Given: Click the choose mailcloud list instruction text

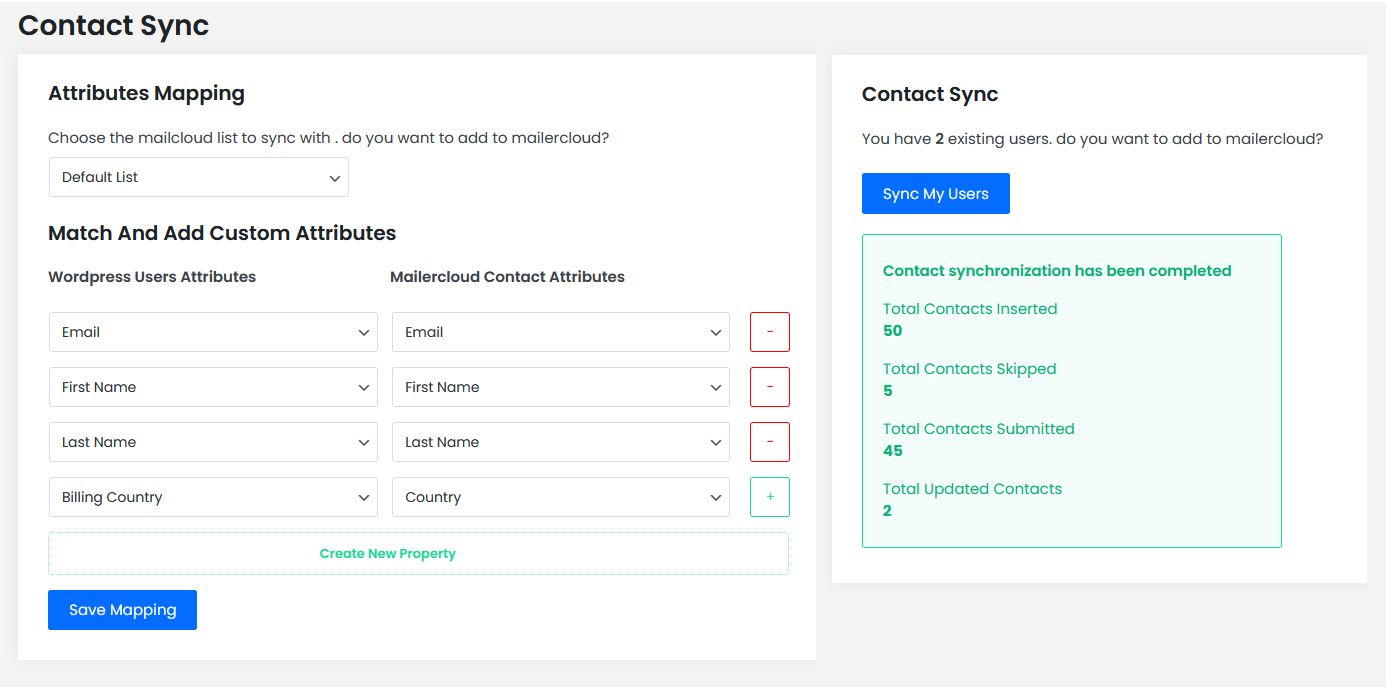Looking at the screenshot, I should pos(328,138).
